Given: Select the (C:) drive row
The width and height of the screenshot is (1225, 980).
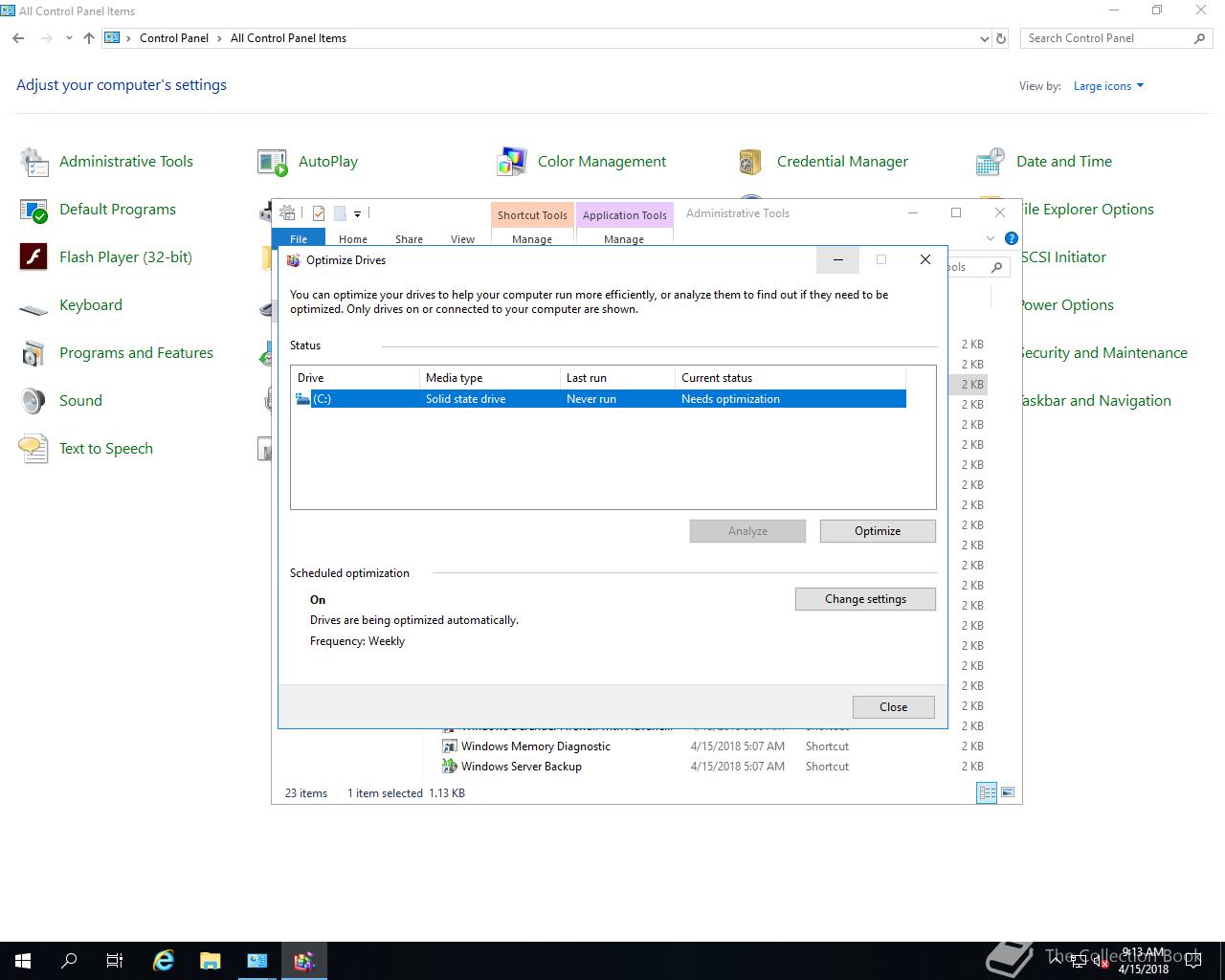Looking at the screenshot, I should (599, 399).
